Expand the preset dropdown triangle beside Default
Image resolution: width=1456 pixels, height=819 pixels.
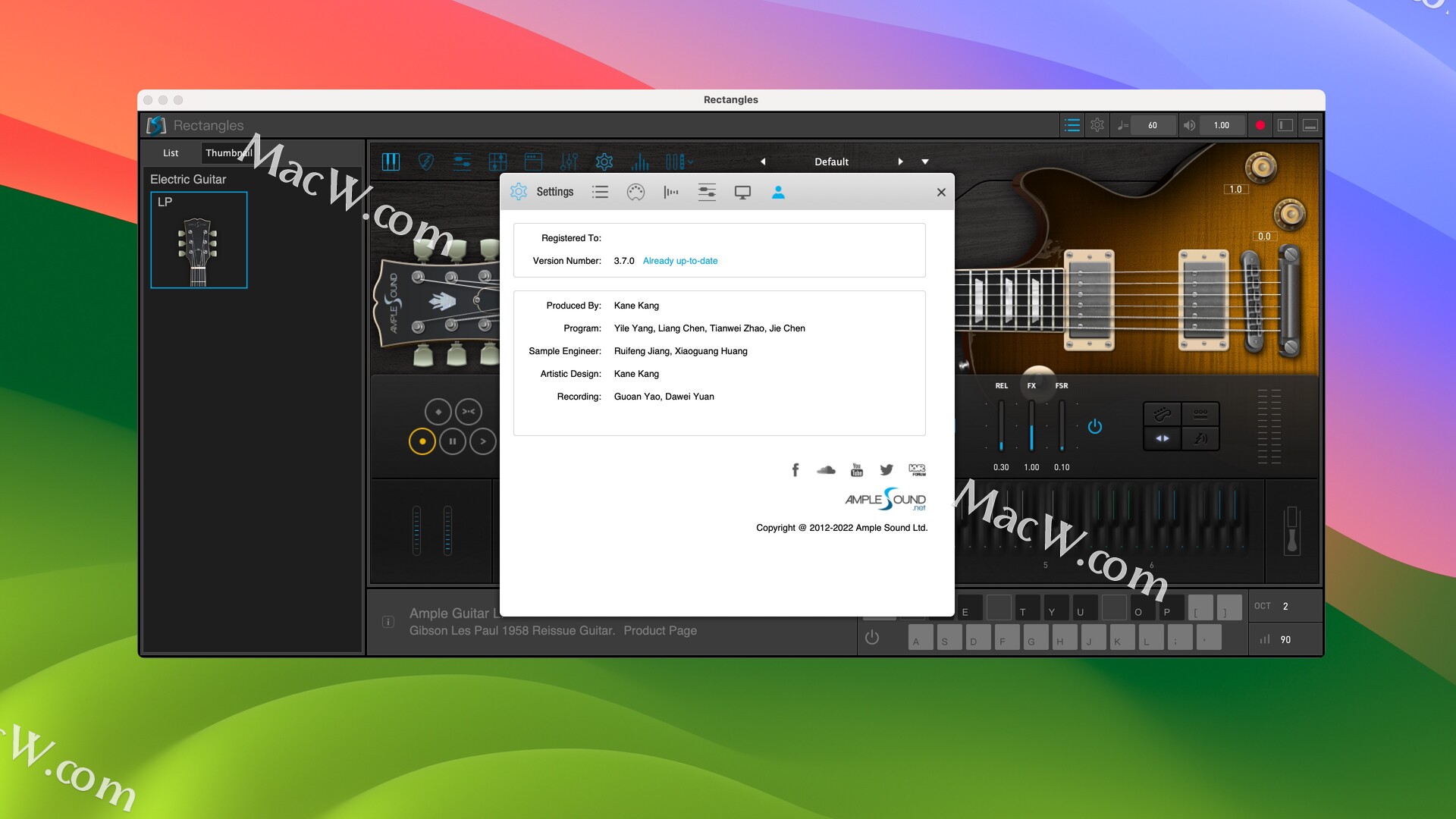click(x=925, y=162)
